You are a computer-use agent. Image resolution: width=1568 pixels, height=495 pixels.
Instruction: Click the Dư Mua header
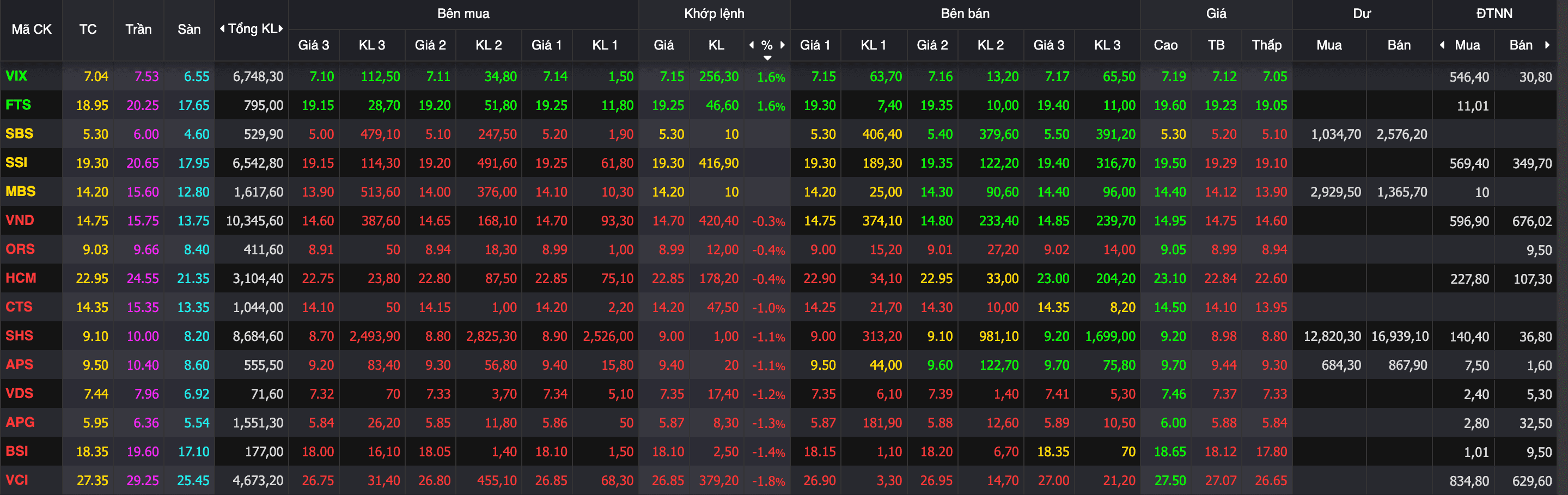coord(1329,45)
